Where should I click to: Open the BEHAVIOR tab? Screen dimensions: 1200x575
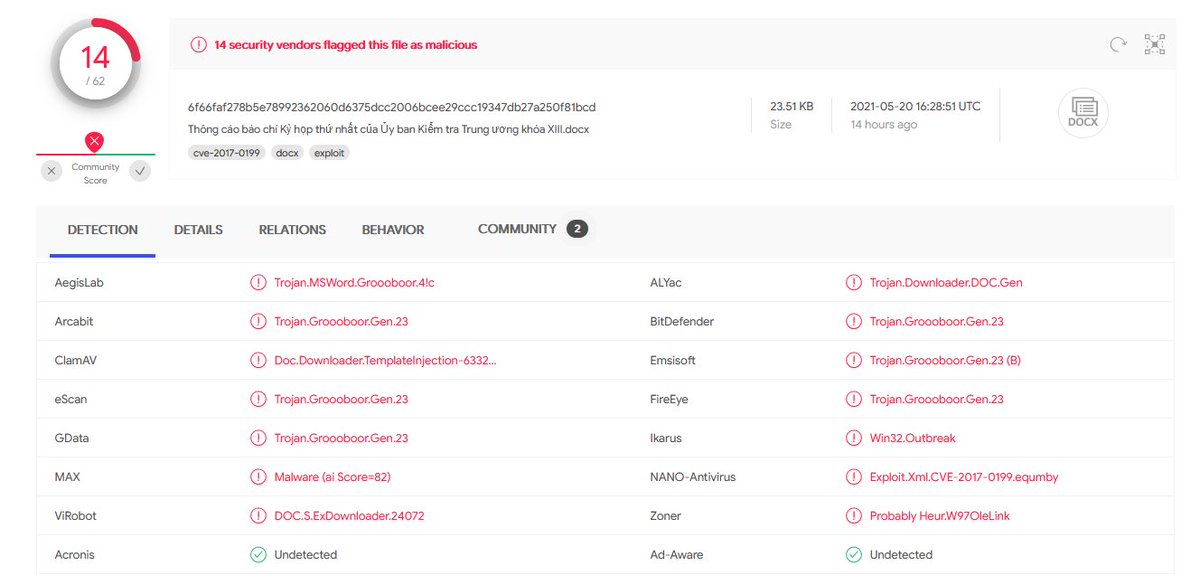393,230
